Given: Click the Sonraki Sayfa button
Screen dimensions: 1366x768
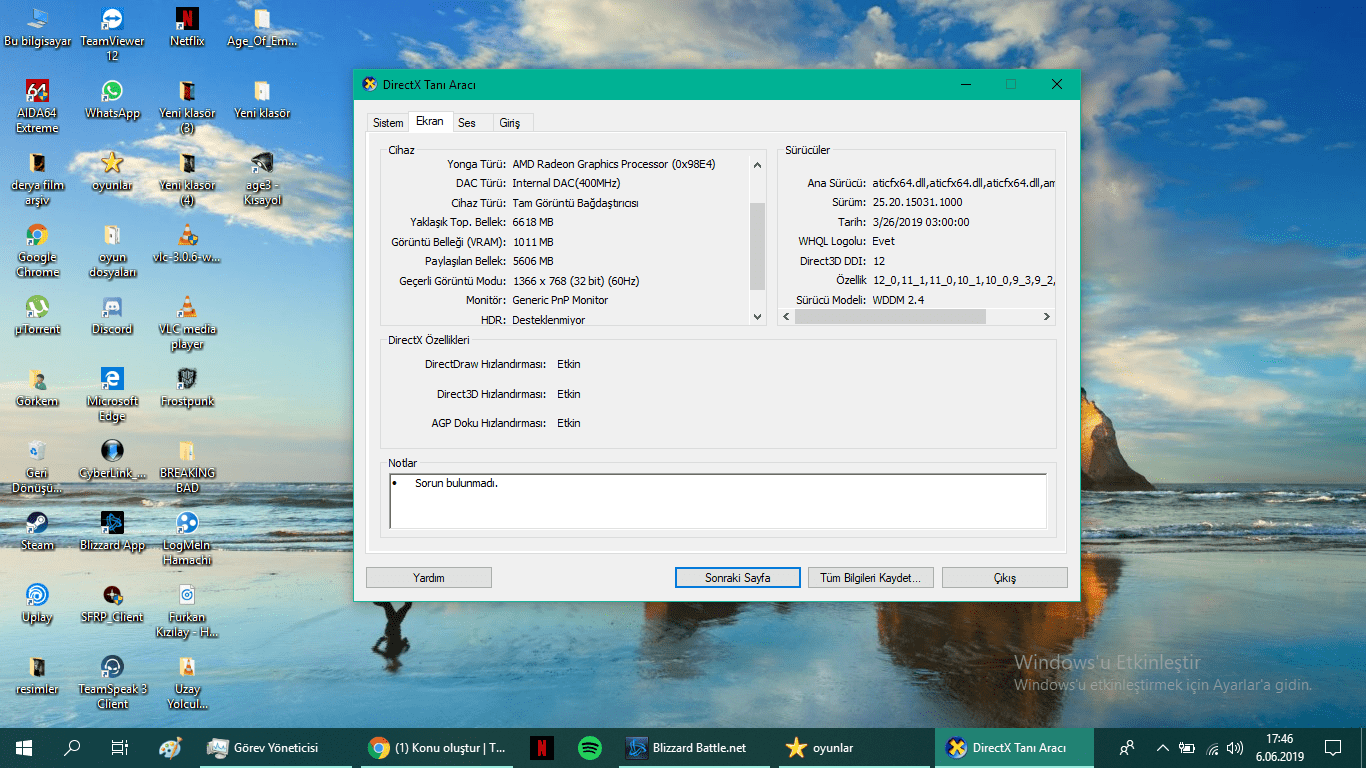Looking at the screenshot, I should 738,578.
